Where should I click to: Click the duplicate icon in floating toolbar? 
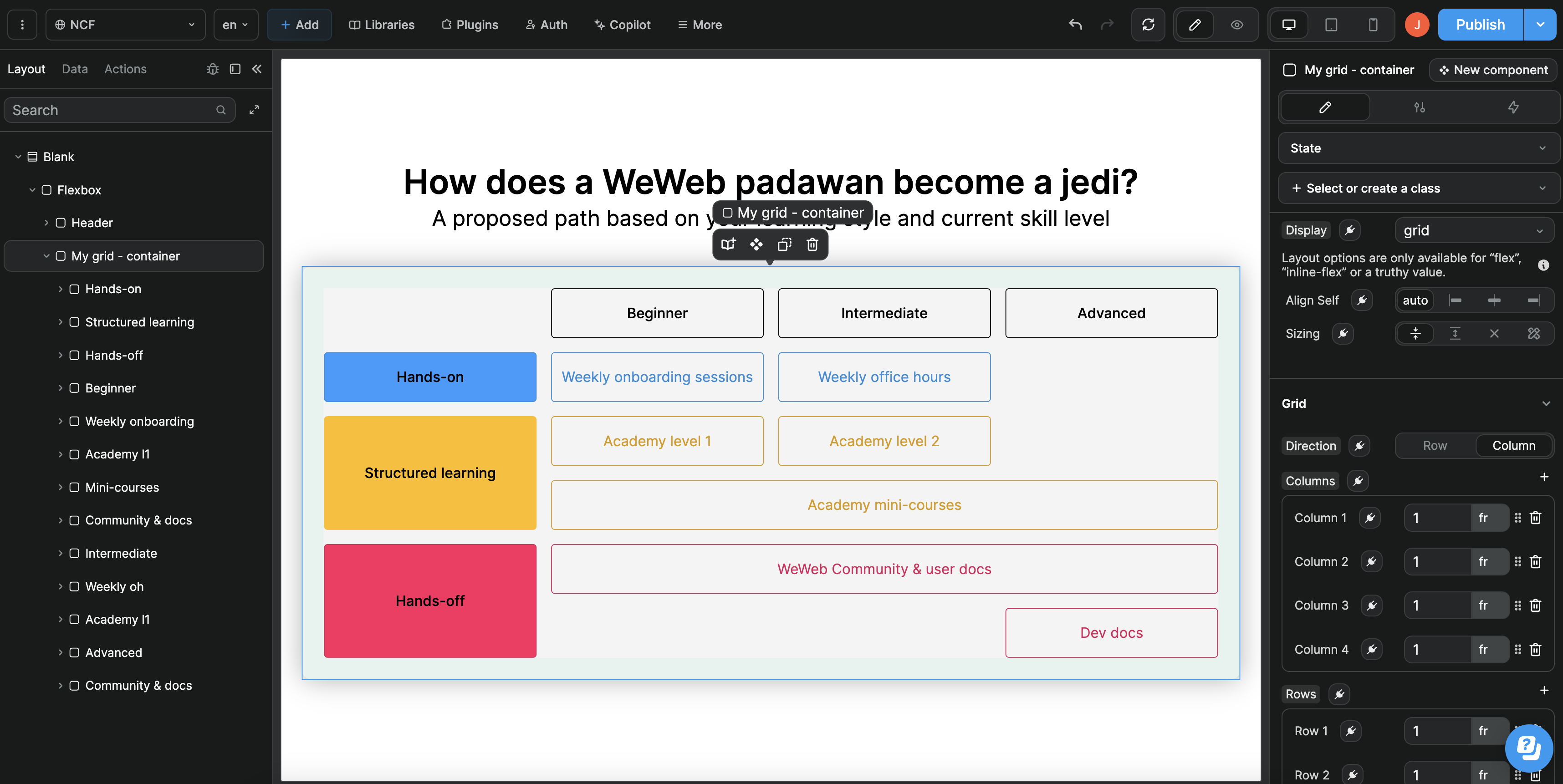tap(785, 244)
